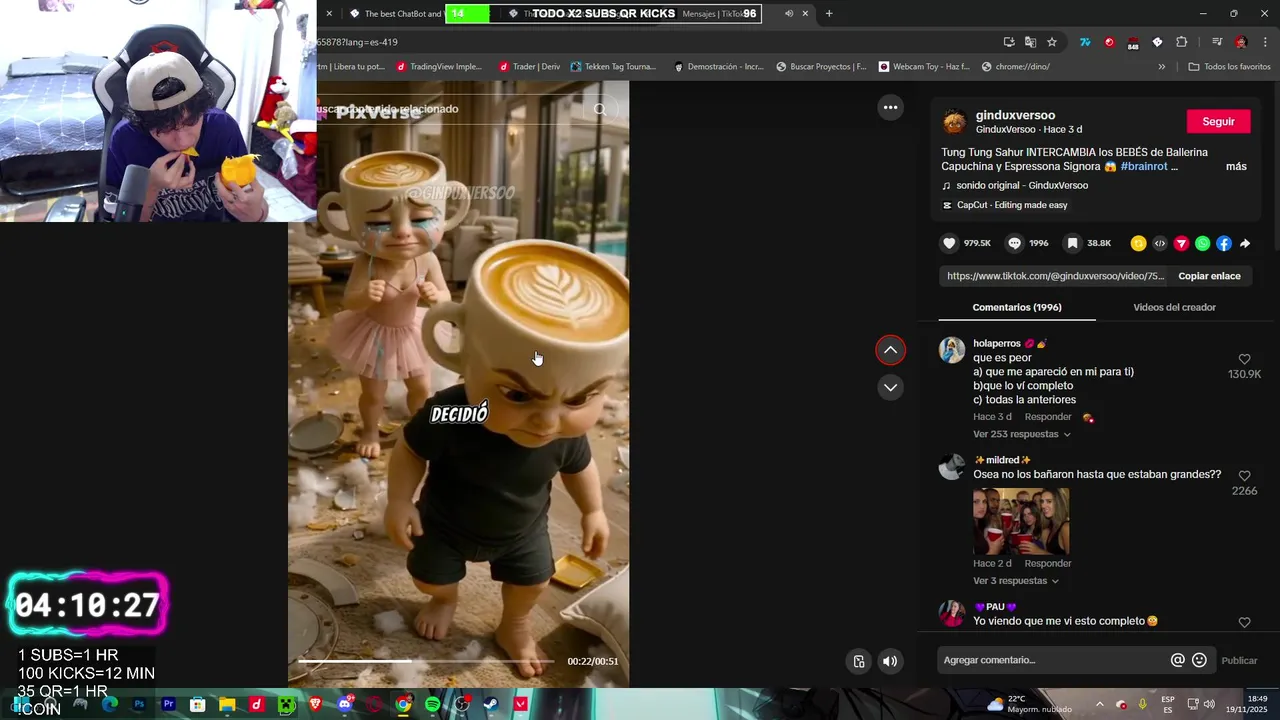Send video to friends with red arrow icon
This screenshot has width=1280, height=720.
tap(1181, 243)
